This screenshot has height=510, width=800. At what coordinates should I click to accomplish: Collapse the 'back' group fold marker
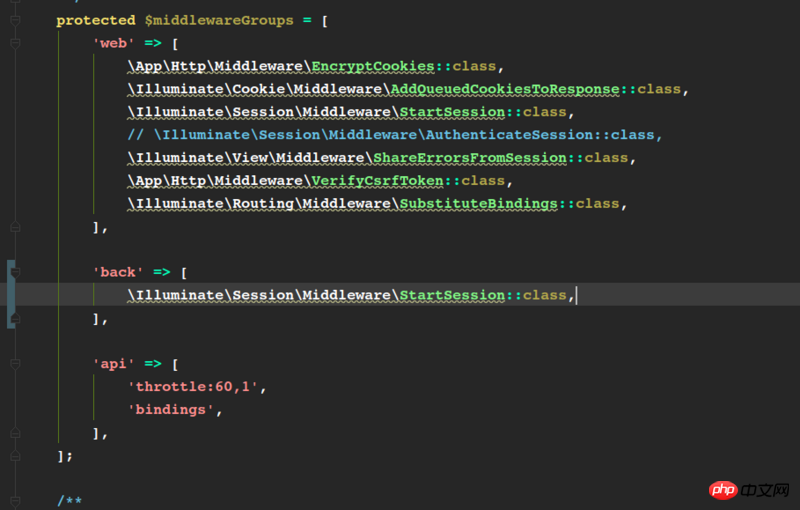[15, 272]
